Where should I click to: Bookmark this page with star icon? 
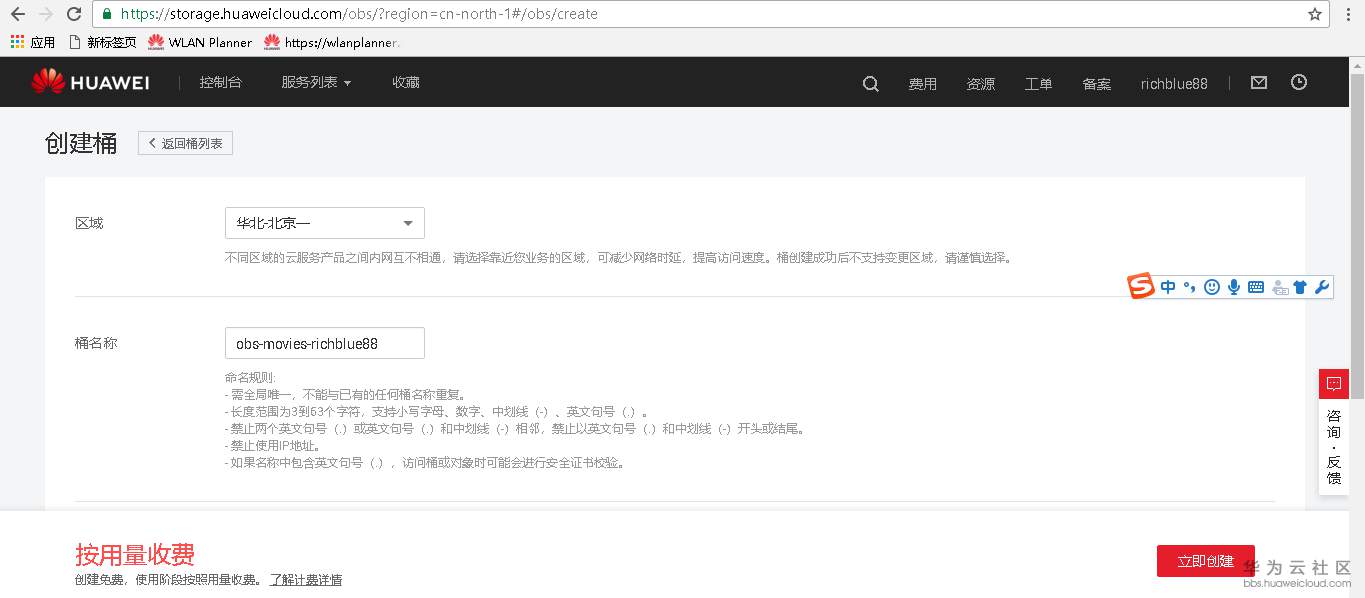click(1315, 14)
